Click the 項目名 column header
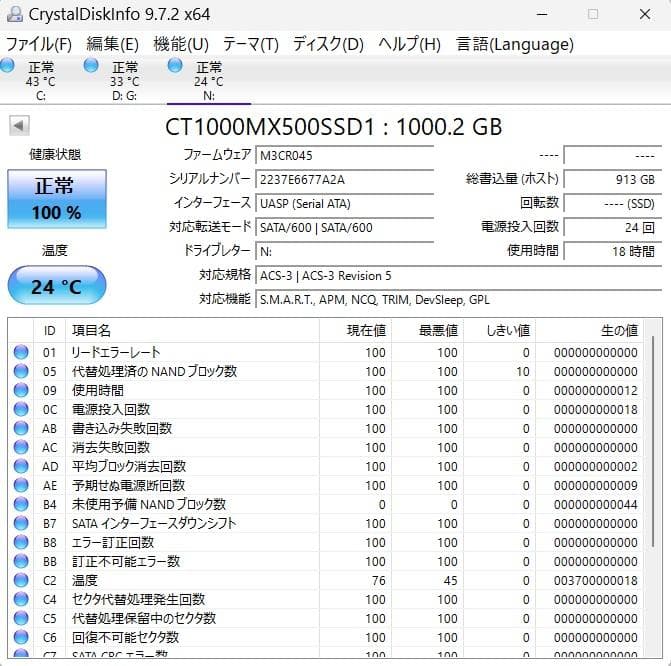The height and width of the screenshot is (666, 671). pos(192,330)
